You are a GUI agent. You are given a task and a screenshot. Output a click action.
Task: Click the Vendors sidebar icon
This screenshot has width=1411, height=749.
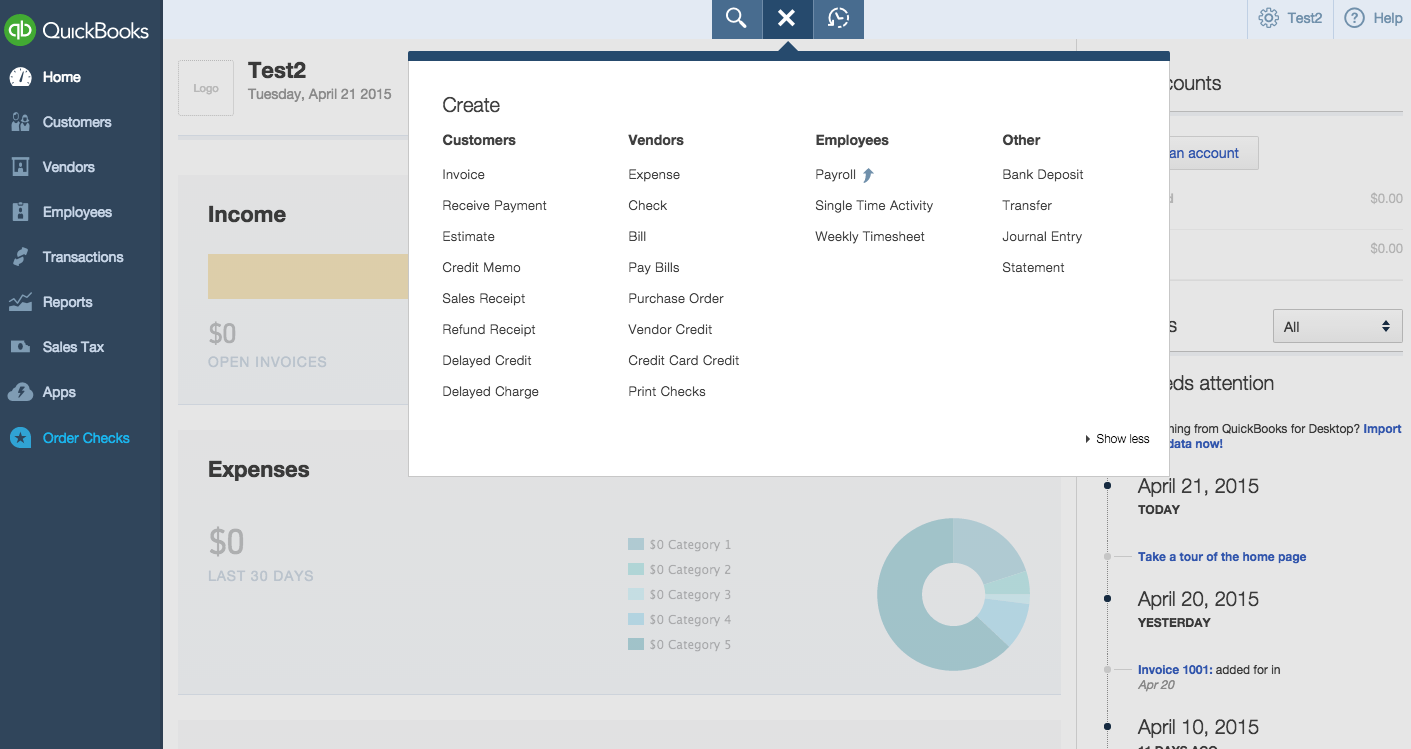pos(20,167)
